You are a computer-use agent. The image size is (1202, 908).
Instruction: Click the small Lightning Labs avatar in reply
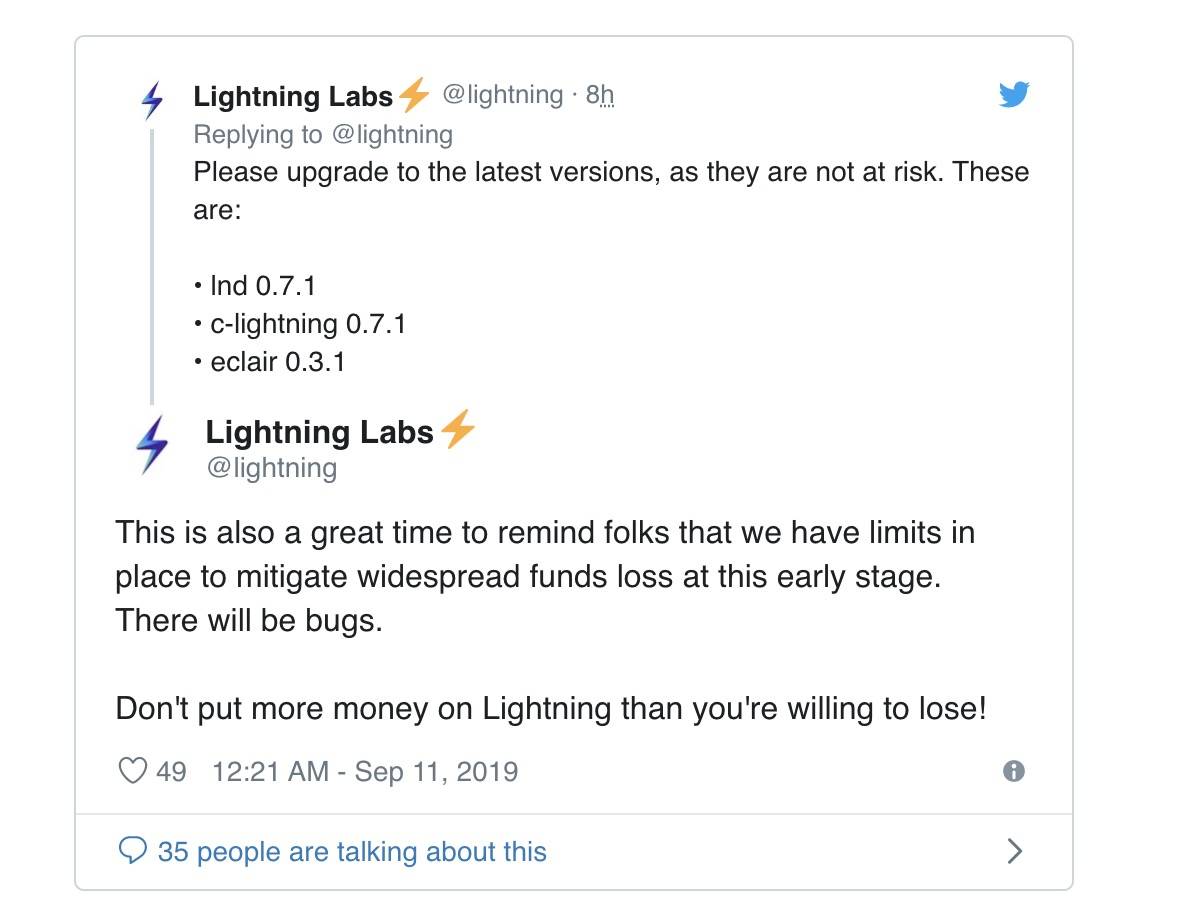click(x=153, y=98)
